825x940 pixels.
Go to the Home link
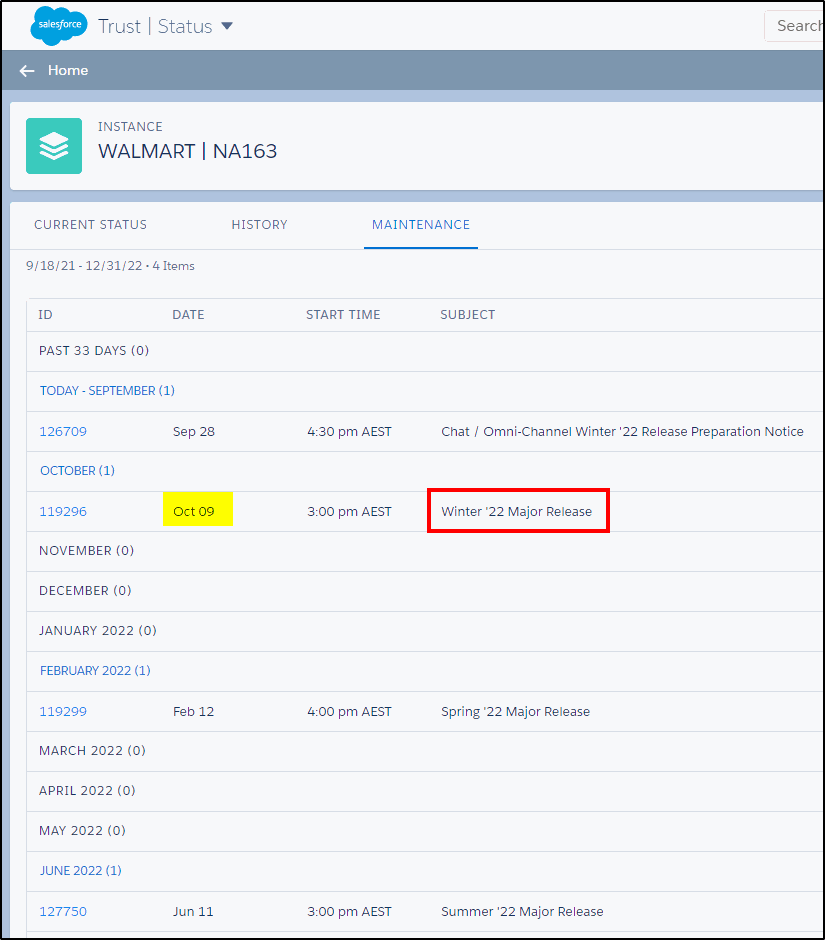coord(68,71)
